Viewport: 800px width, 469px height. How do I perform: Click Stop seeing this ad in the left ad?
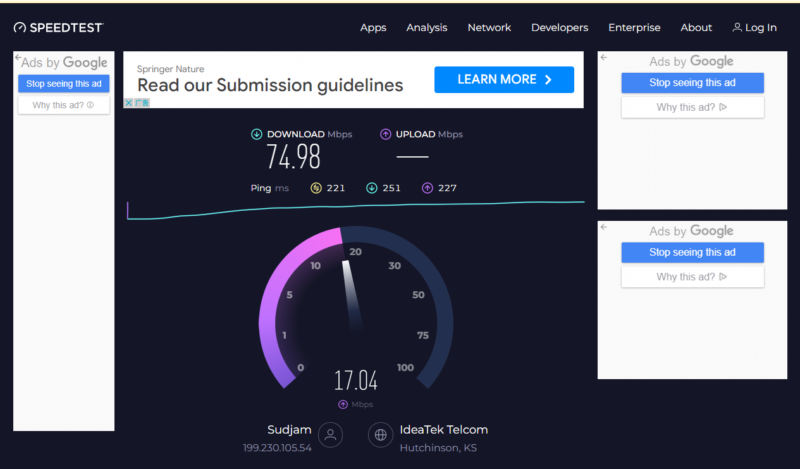coord(64,84)
